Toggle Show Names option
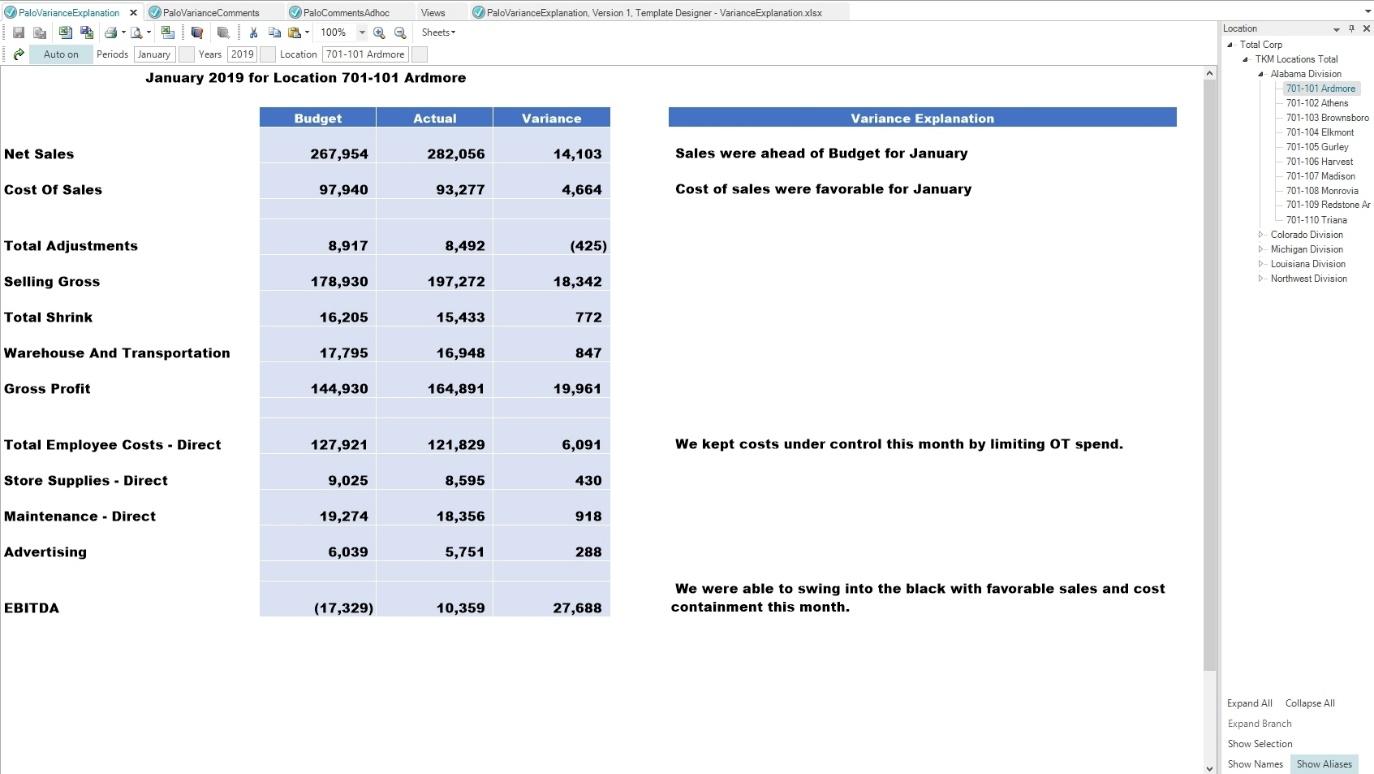 [1255, 764]
